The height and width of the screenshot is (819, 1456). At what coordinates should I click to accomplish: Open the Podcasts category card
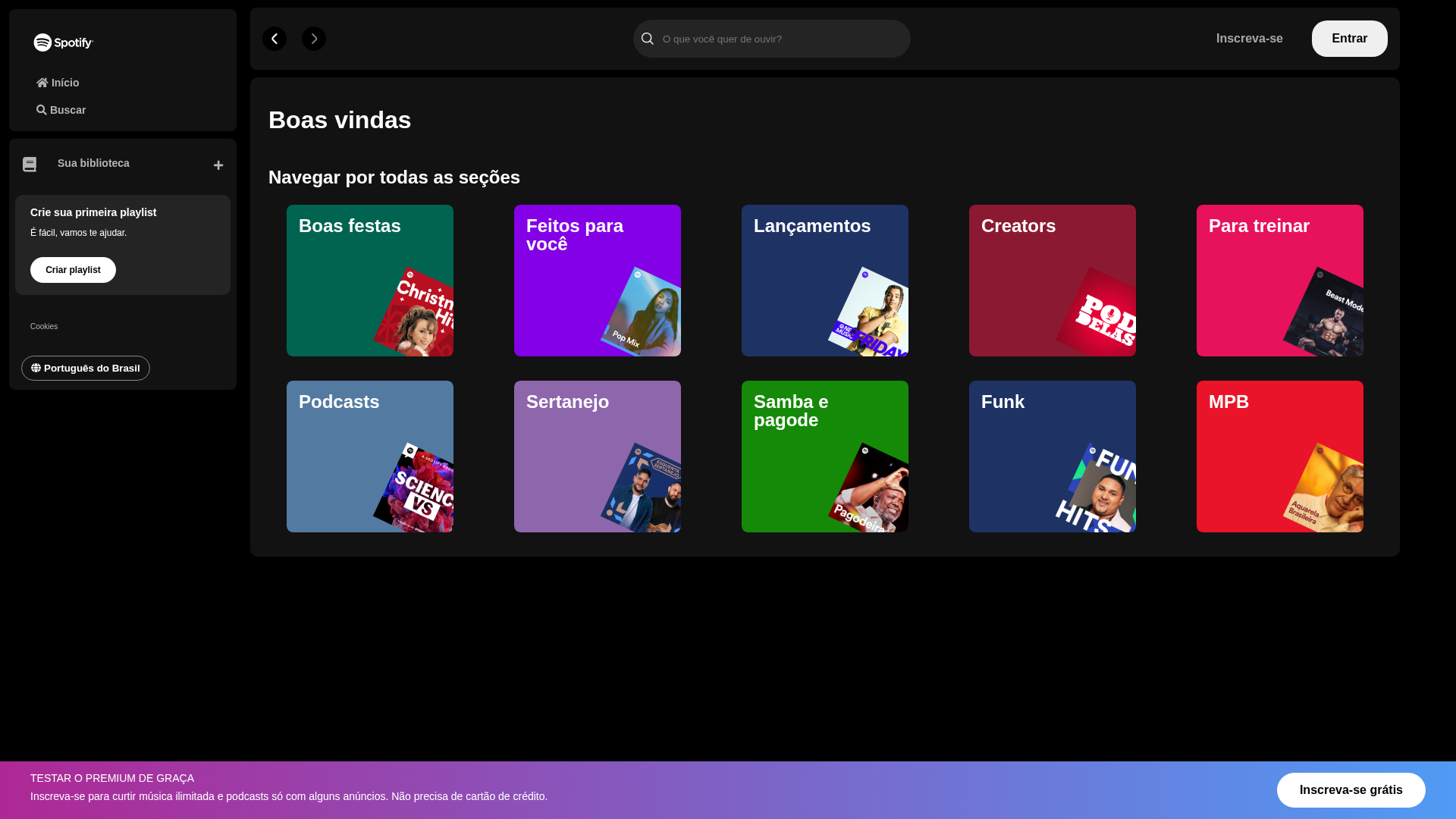[x=370, y=457]
